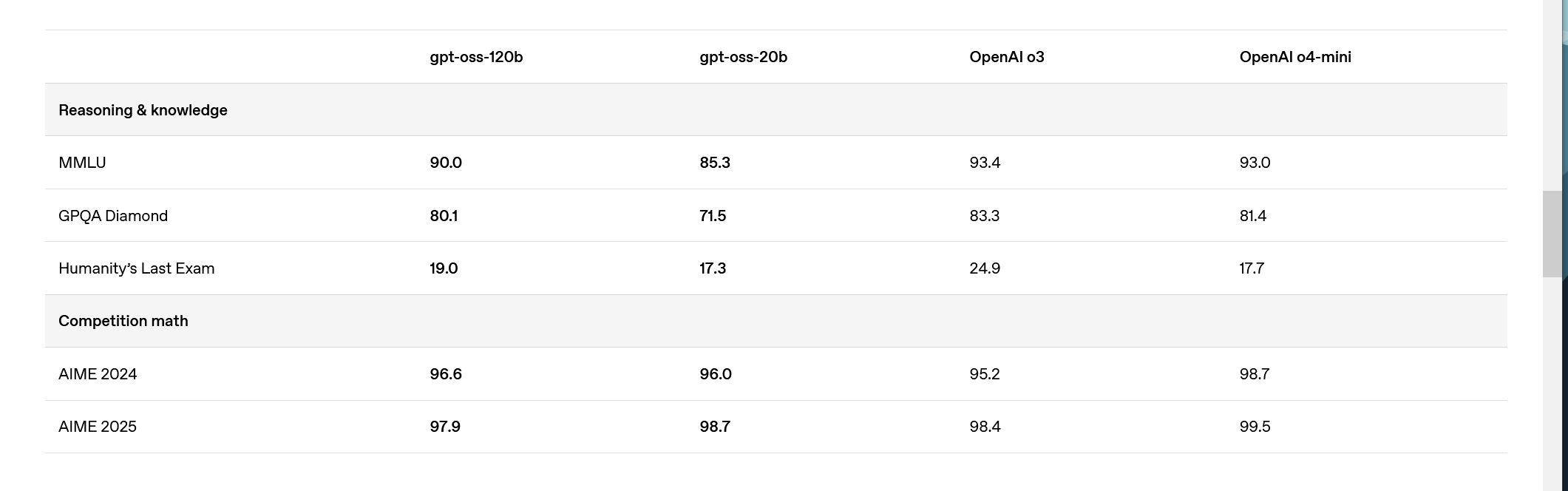Click the 99.5 AIME 2025 o4-mini score
1568x491 pixels.
pos(1255,427)
